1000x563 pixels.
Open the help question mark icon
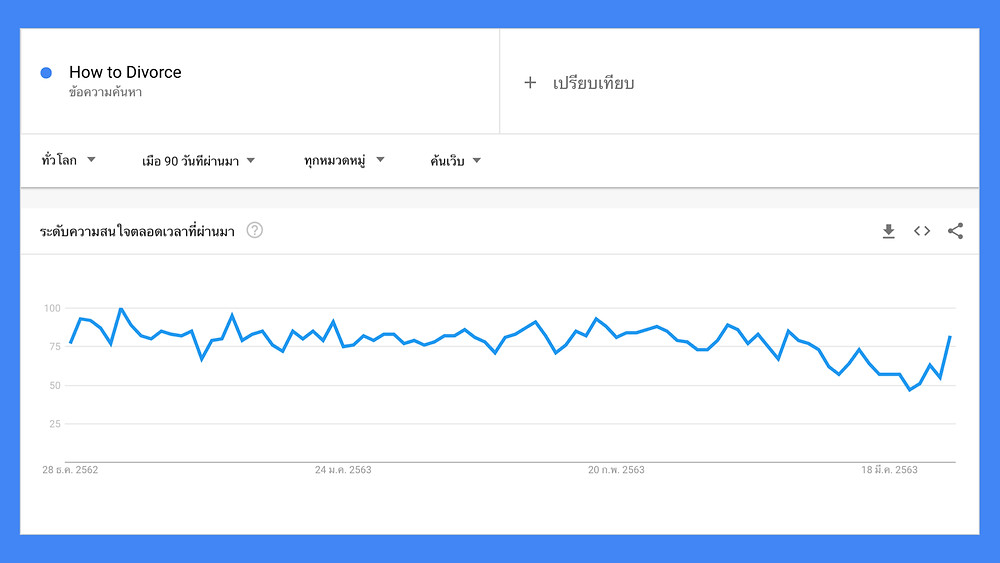point(254,230)
